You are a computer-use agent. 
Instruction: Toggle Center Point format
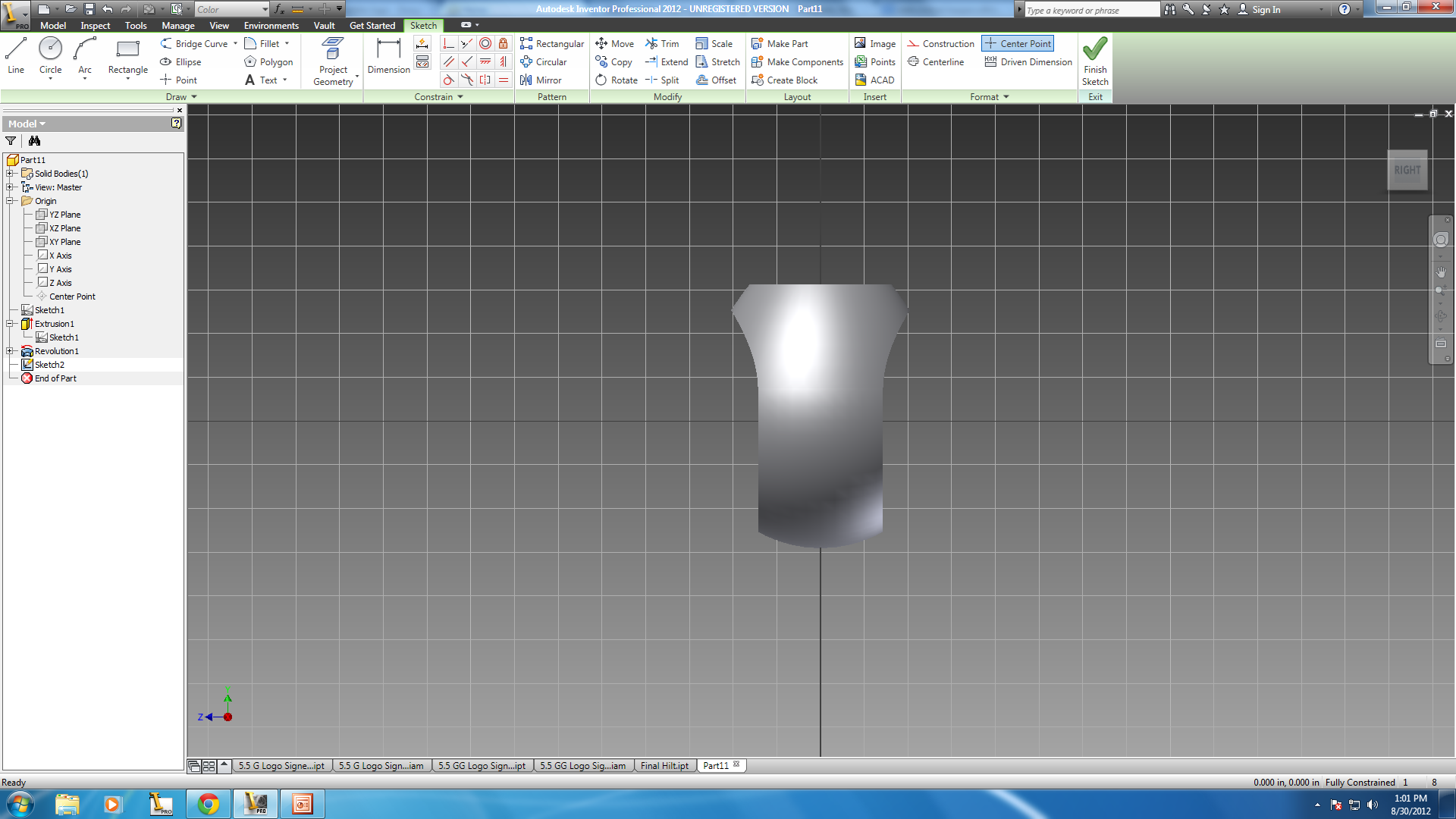[1018, 43]
